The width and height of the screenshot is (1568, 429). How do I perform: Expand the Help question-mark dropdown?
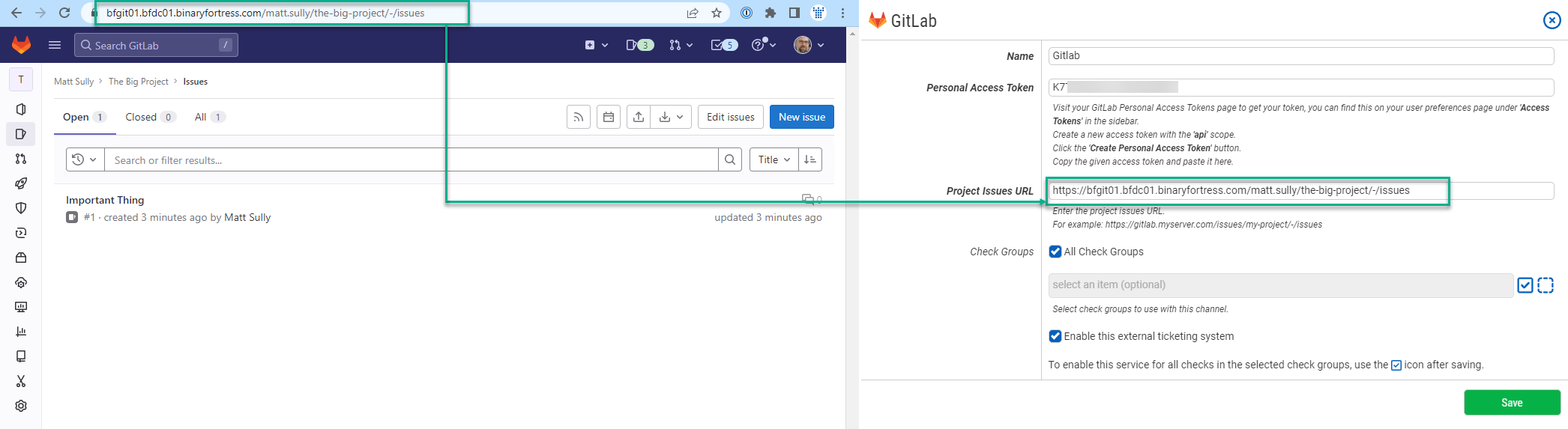(764, 45)
